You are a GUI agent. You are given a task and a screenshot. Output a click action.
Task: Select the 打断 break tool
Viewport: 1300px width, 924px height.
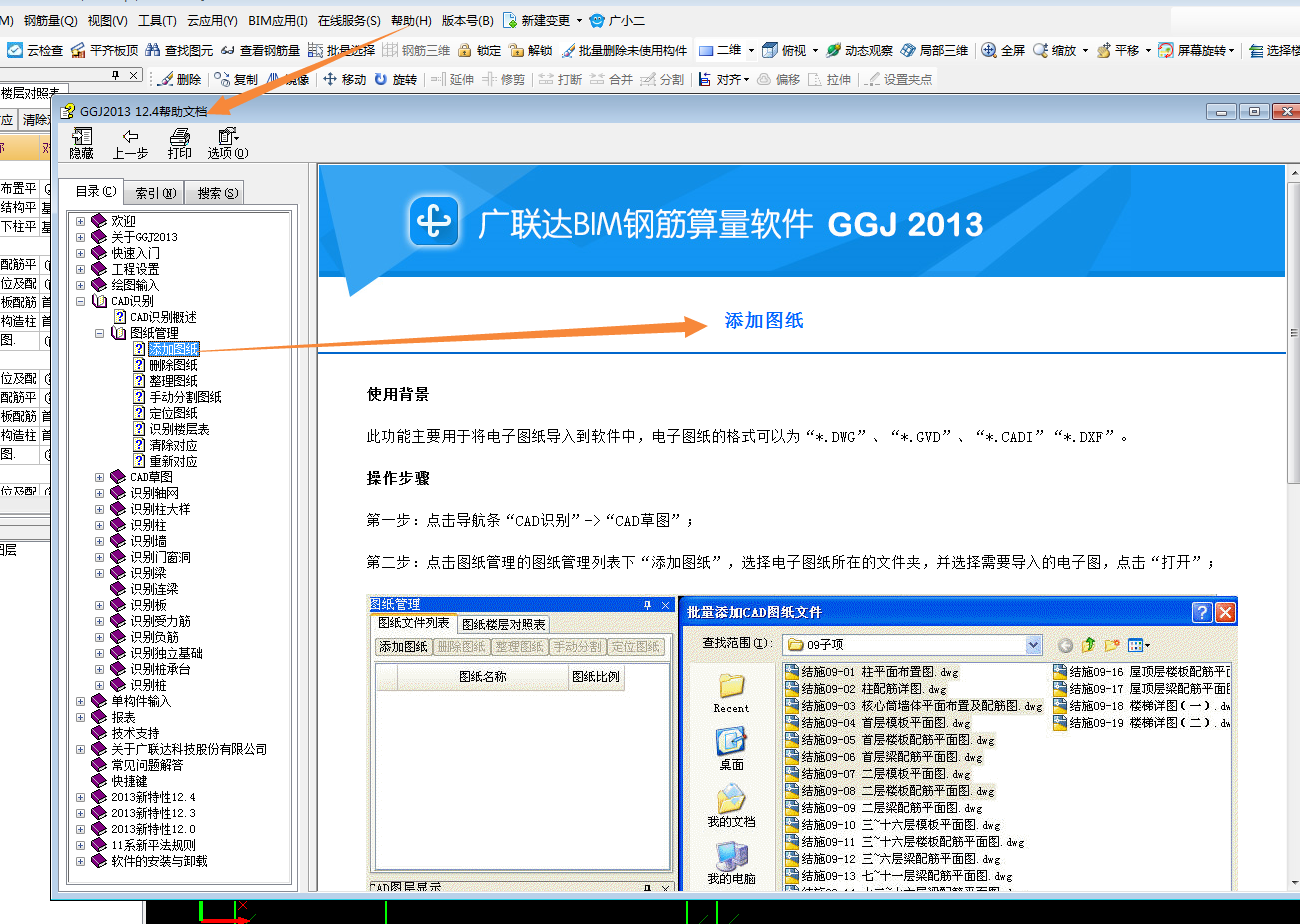pyautogui.click(x=560, y=79)
